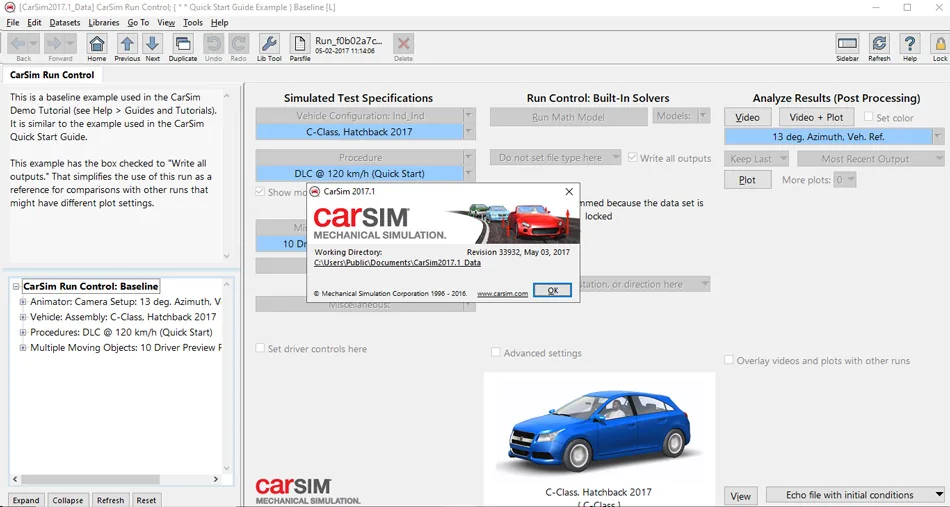Open the www.carsim.com link

click(502, 293)
